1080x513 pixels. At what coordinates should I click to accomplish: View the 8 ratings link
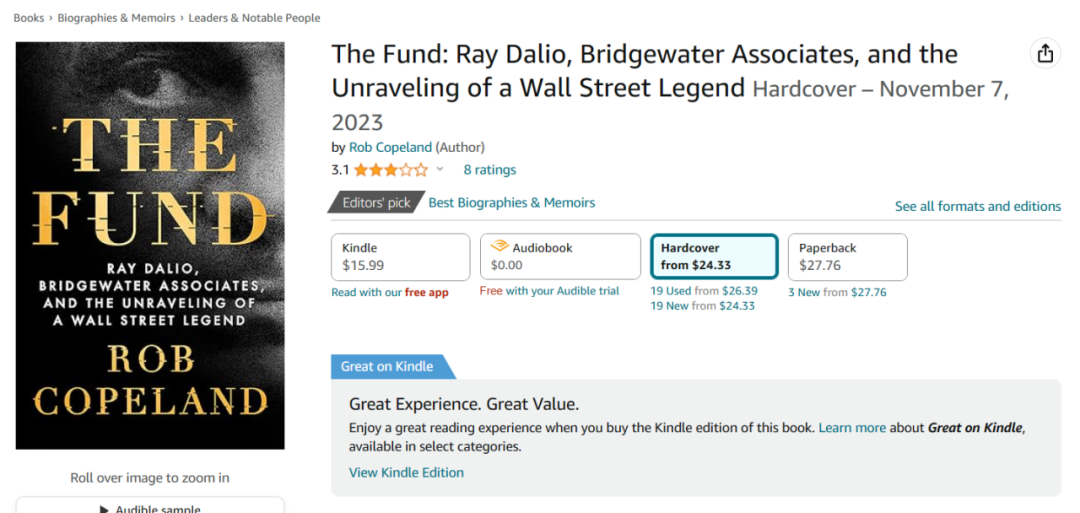click(x=490, y=170)
